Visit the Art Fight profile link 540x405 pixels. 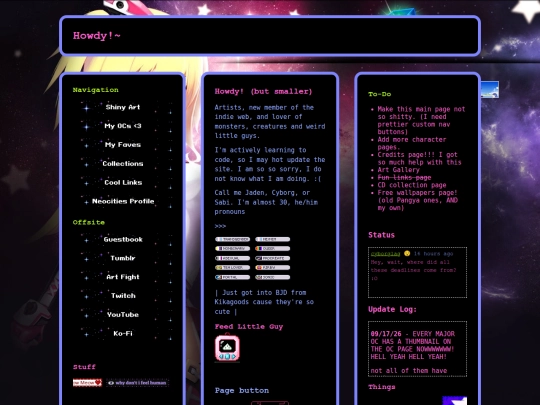click(123, 277)
